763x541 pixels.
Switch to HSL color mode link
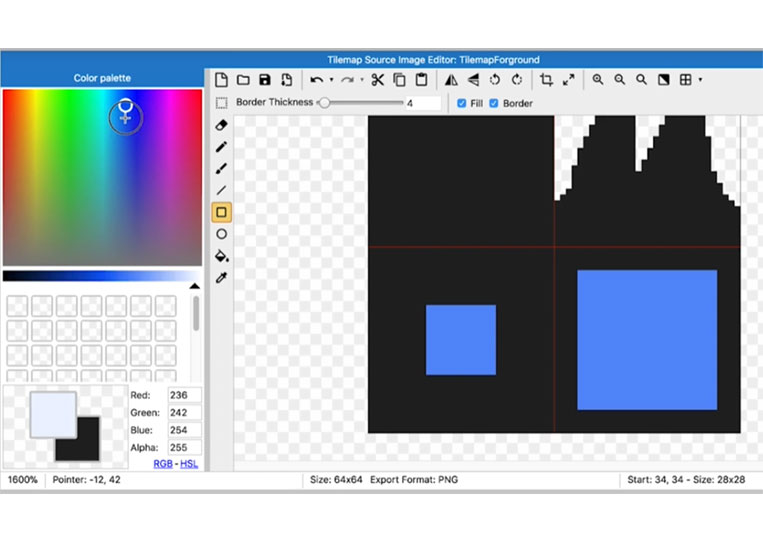189,464
